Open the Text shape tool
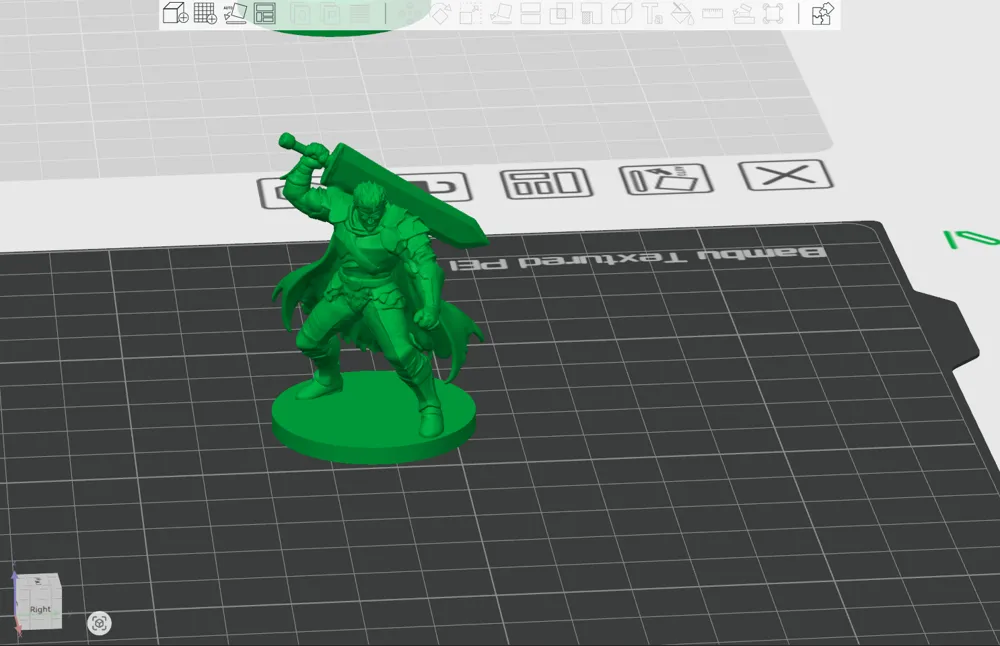 point(652,13)
